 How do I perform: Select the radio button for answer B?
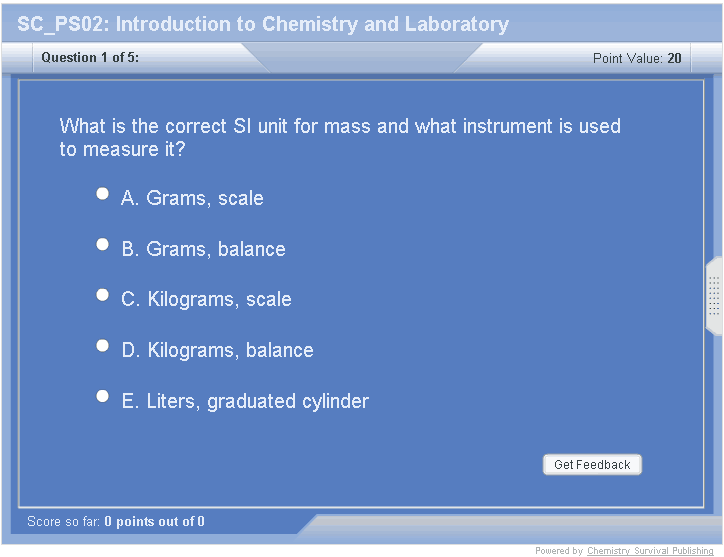(x=102, y=244)
